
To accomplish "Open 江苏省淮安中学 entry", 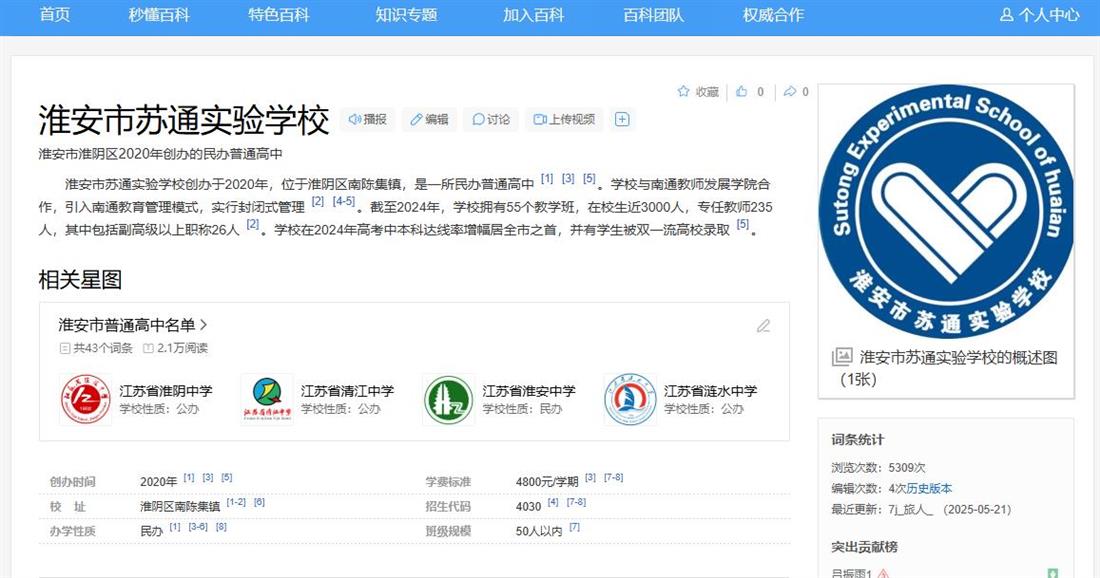I will pyautogui.click(x=529, y=391).
